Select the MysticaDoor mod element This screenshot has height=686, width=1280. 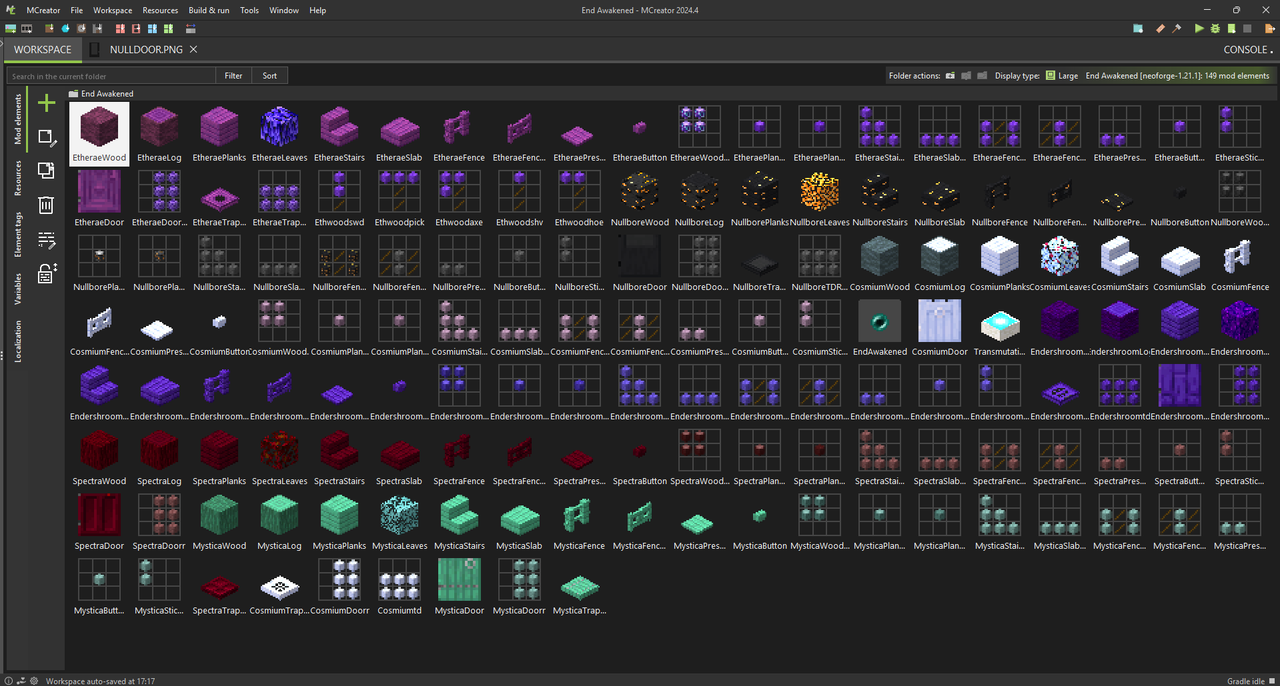click(x=459, y=587)
